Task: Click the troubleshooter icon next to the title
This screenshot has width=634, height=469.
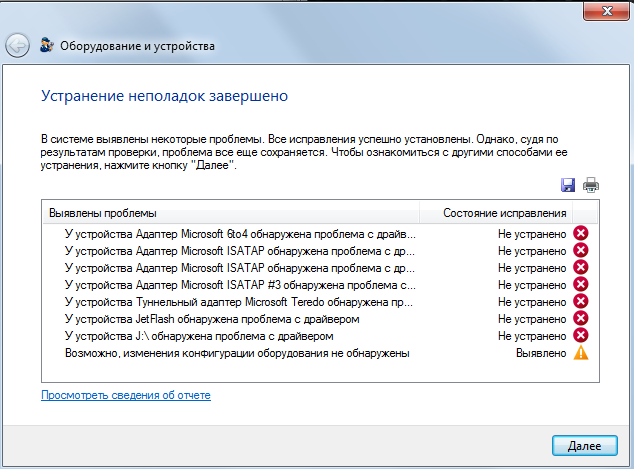Action: point(47,45)
